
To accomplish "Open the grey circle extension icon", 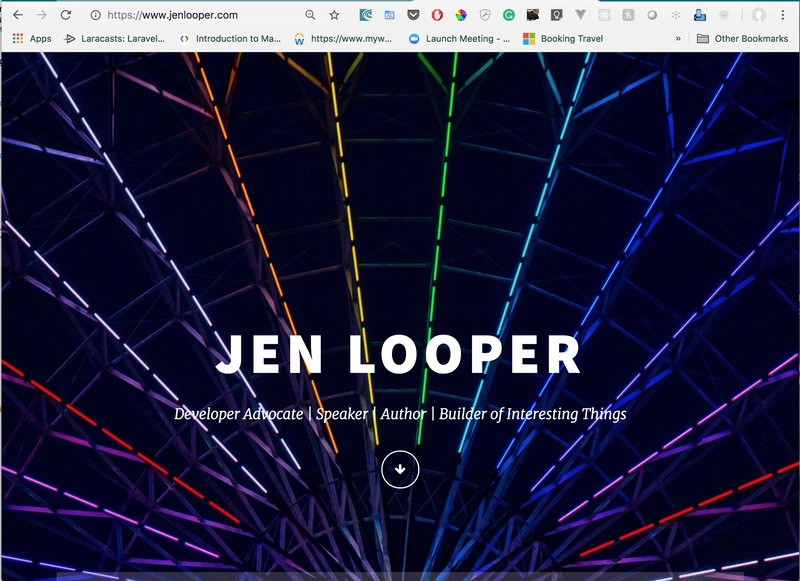I will coord(652,15).
